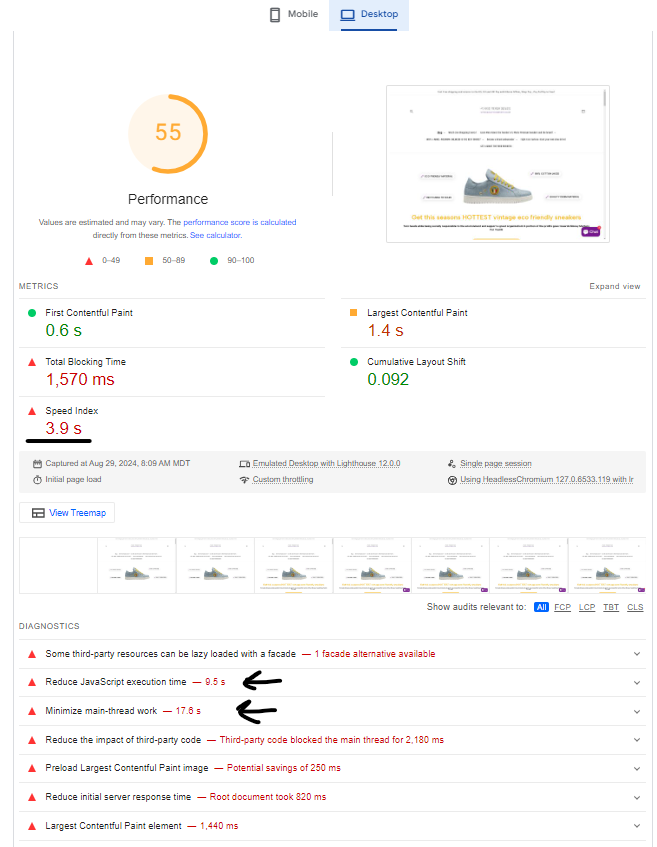
Task: Show only TBT relevant audits
Action: coord(610,607)
